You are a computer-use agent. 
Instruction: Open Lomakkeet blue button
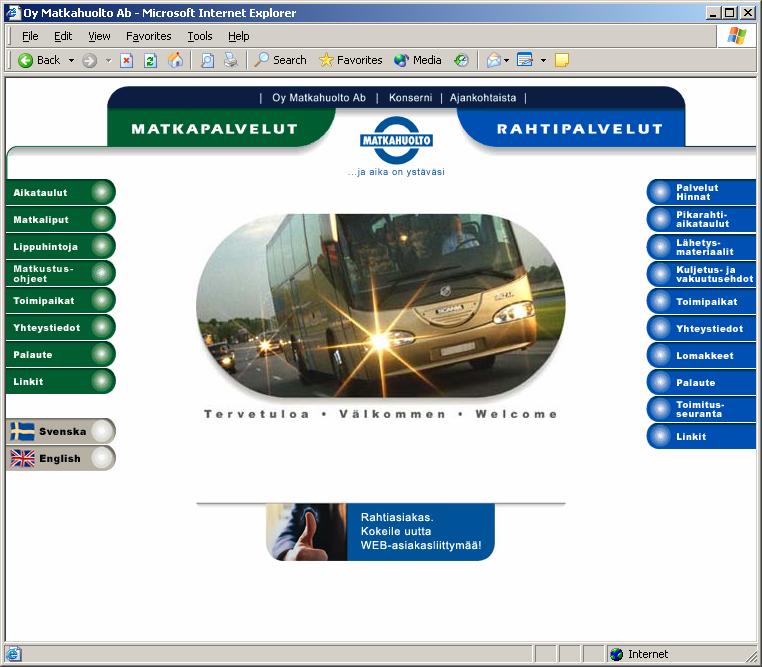click(x=701, y=356)
